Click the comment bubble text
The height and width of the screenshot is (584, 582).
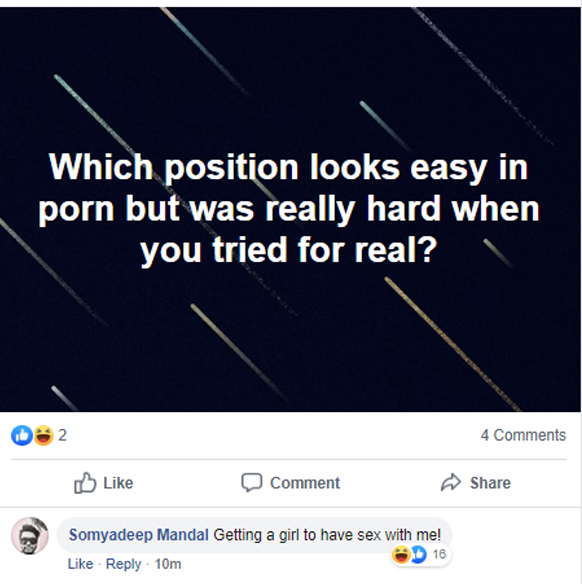tap(327, 535)
